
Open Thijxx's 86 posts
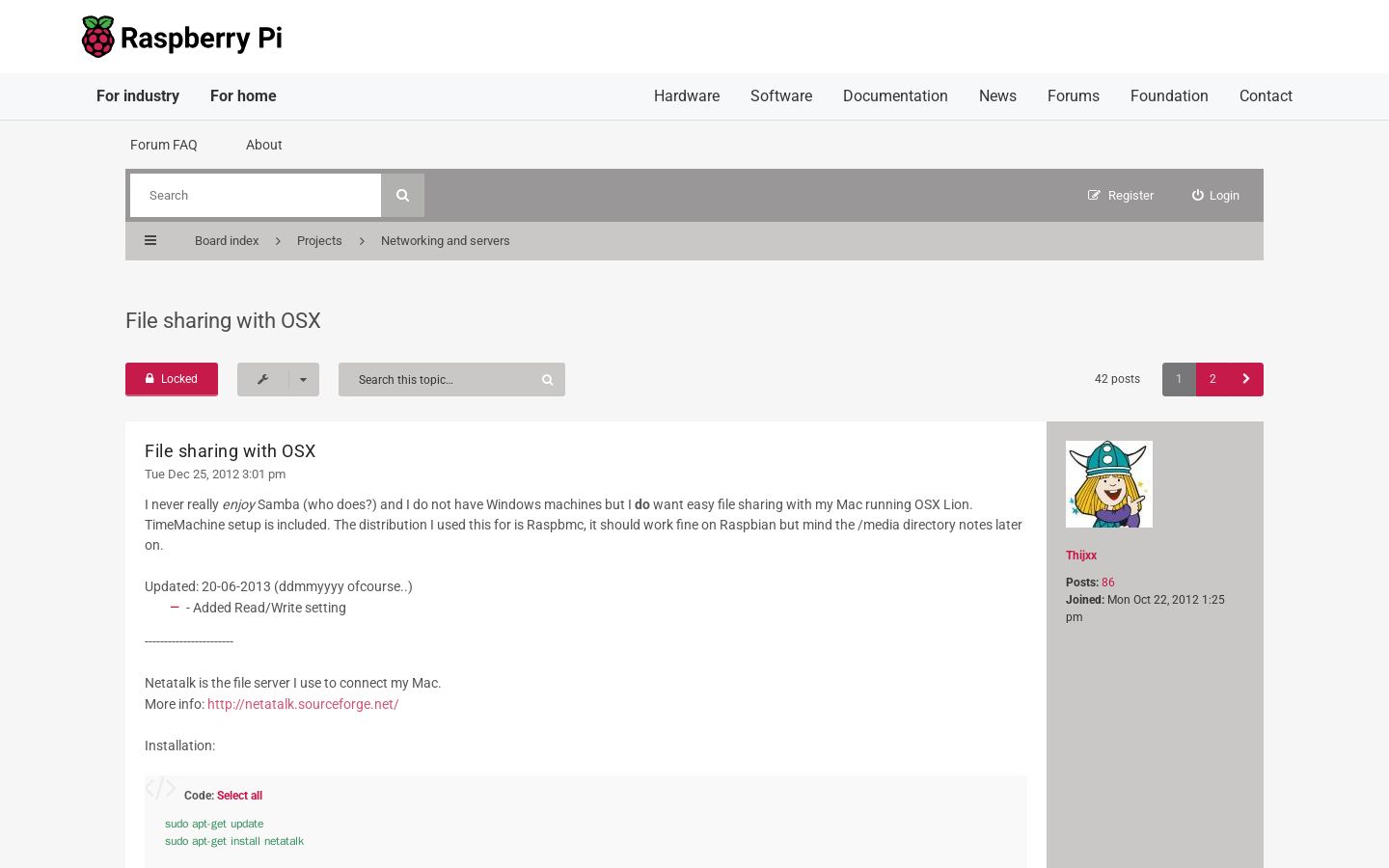(1108, 583)
